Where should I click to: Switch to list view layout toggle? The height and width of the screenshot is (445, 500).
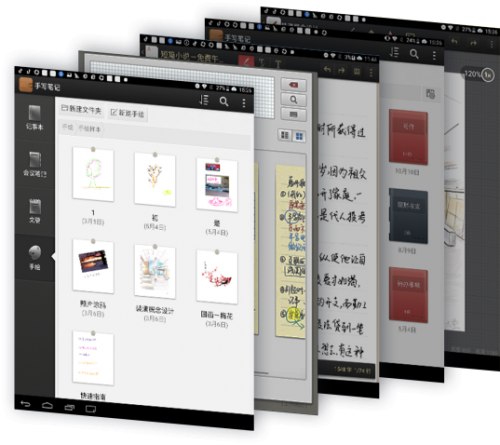click(285, 135)
